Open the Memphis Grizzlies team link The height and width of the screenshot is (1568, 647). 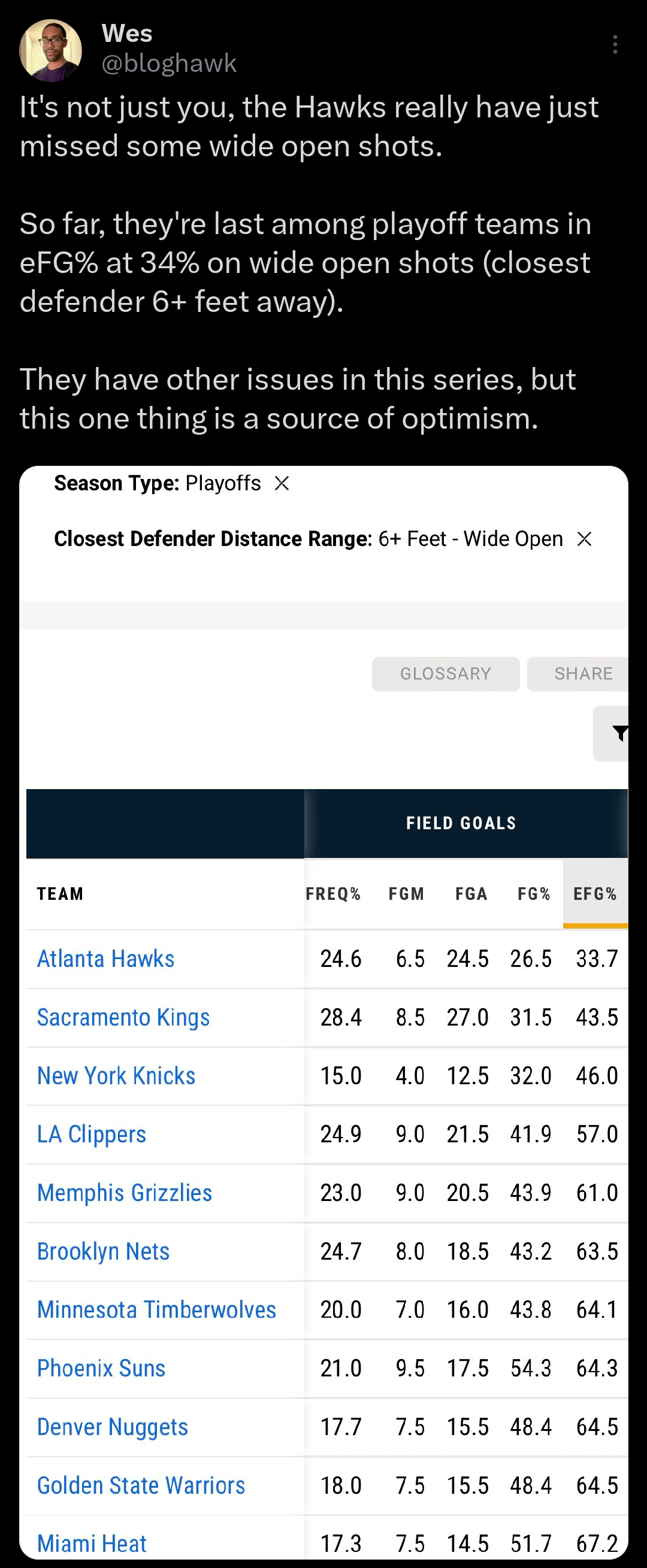(x=125, y=1193)
